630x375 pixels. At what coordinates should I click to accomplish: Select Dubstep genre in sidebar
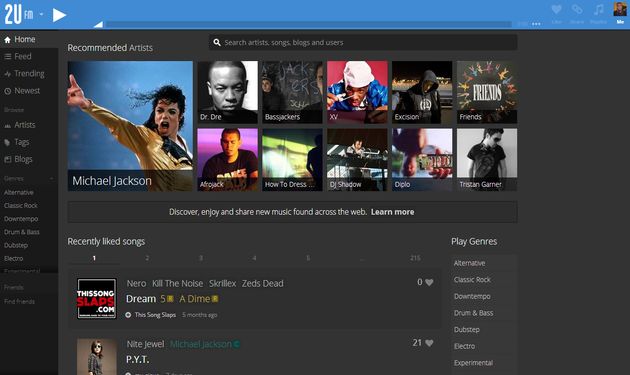pyautogui.click(x=16, y=245)
